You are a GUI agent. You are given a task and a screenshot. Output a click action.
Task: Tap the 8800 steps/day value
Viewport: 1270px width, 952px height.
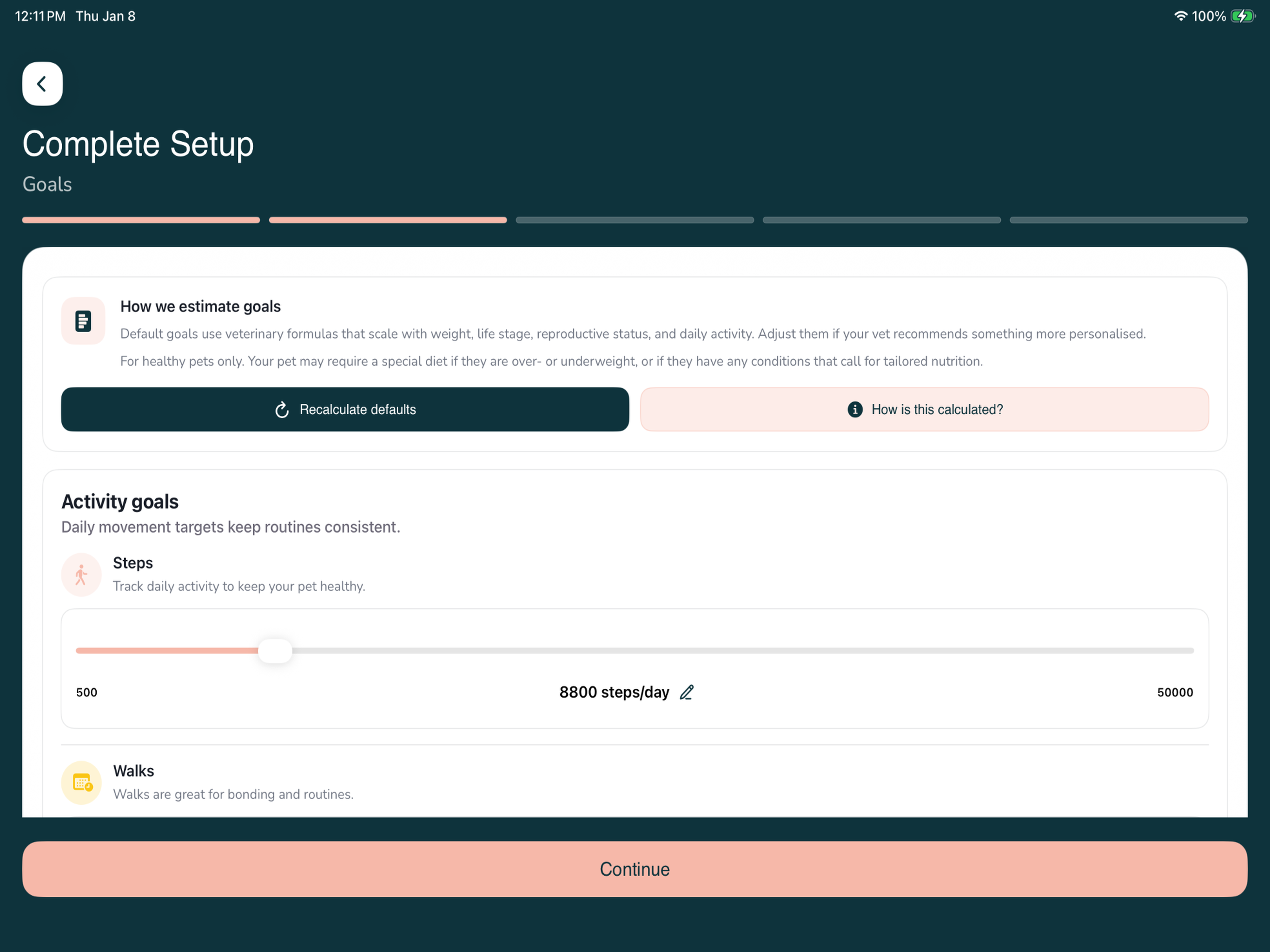[614, 693]
